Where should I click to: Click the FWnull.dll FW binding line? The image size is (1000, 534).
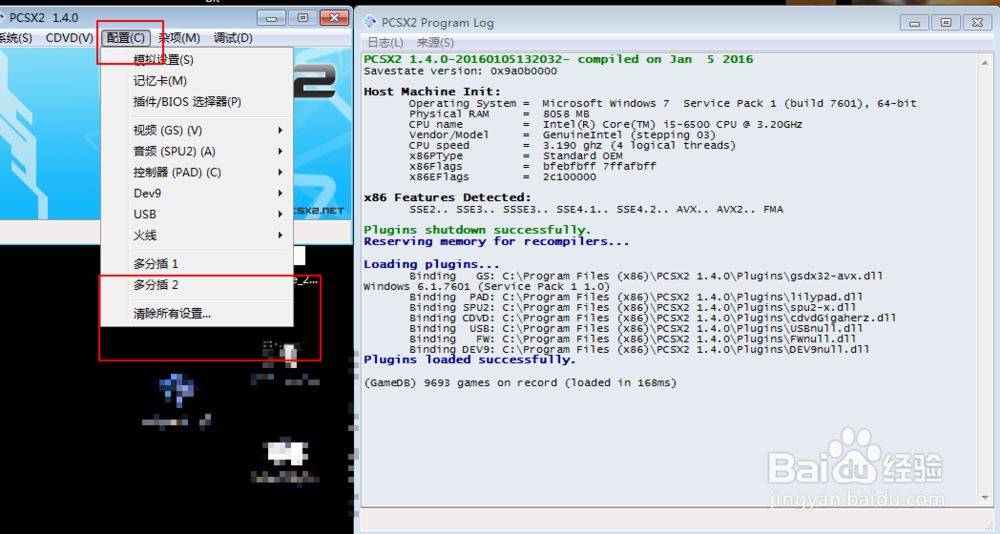(x=633, y=339)
